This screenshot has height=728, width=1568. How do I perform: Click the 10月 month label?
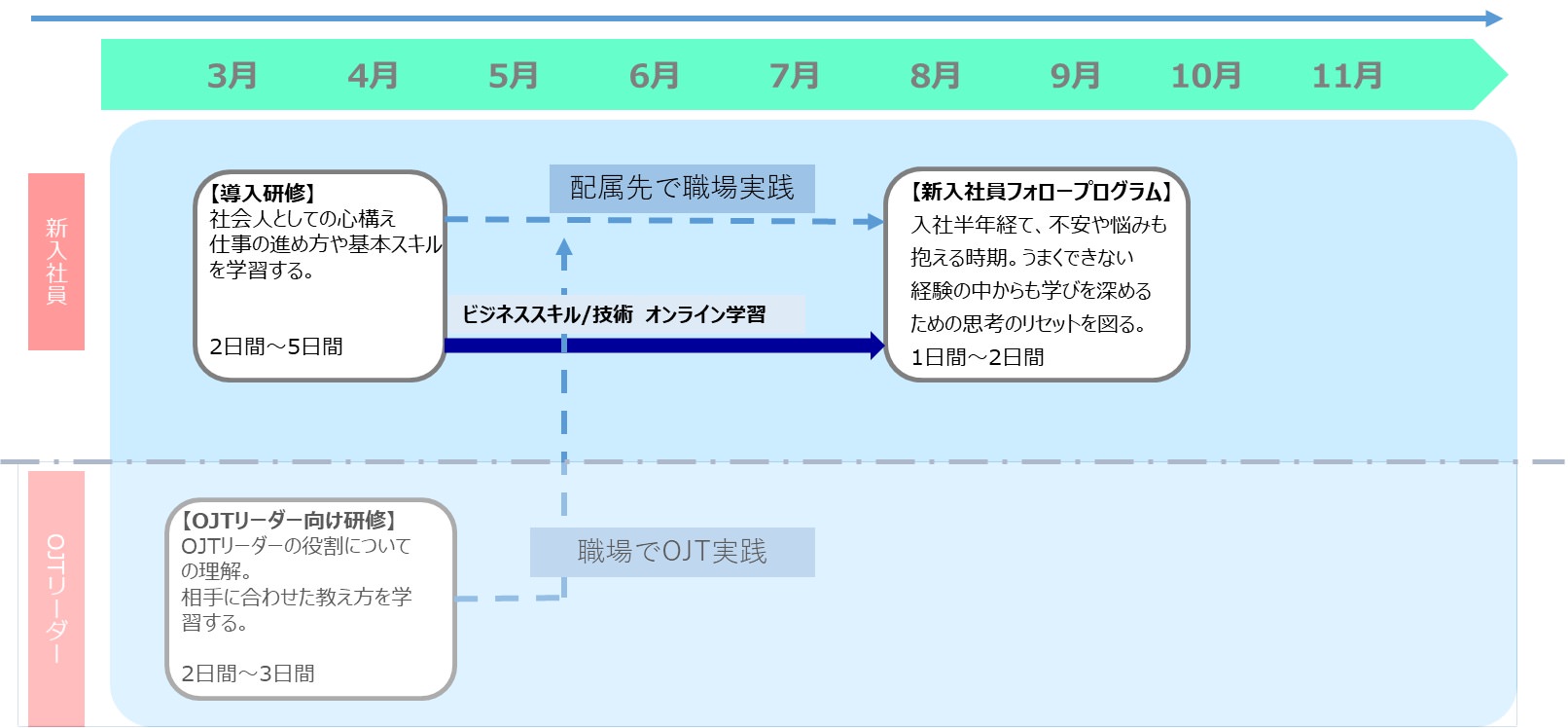pos(1206,76)
